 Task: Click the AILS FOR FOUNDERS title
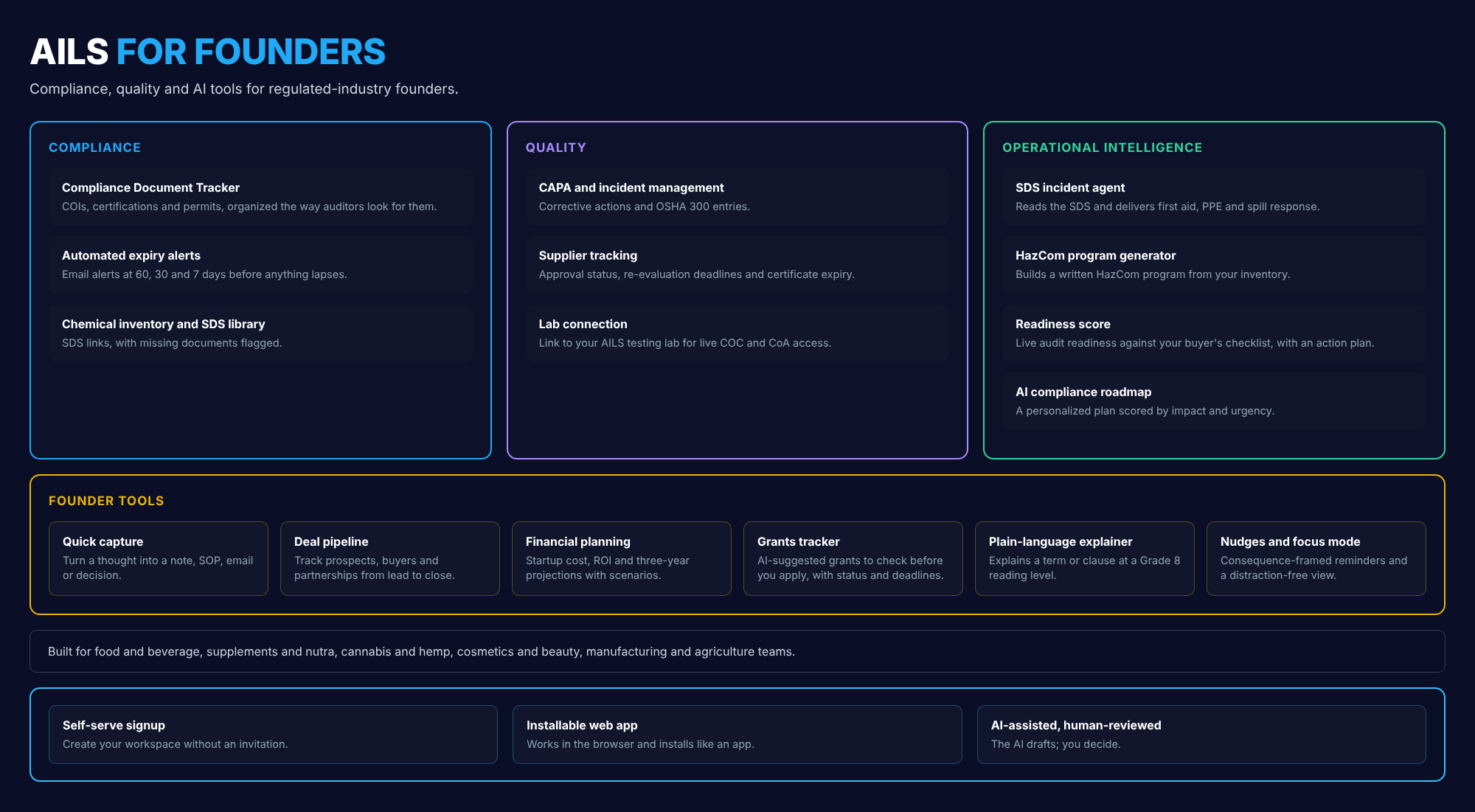[x=207, y=52]
